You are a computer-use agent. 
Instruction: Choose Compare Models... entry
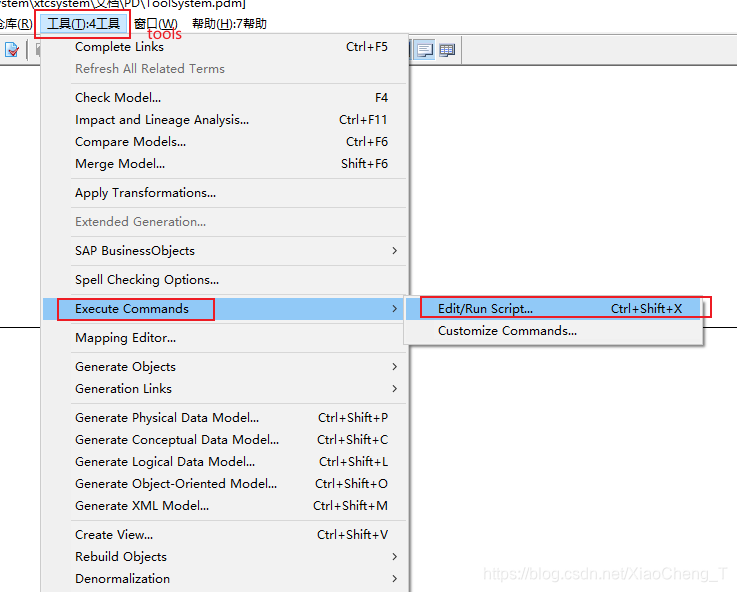[225, 141]
